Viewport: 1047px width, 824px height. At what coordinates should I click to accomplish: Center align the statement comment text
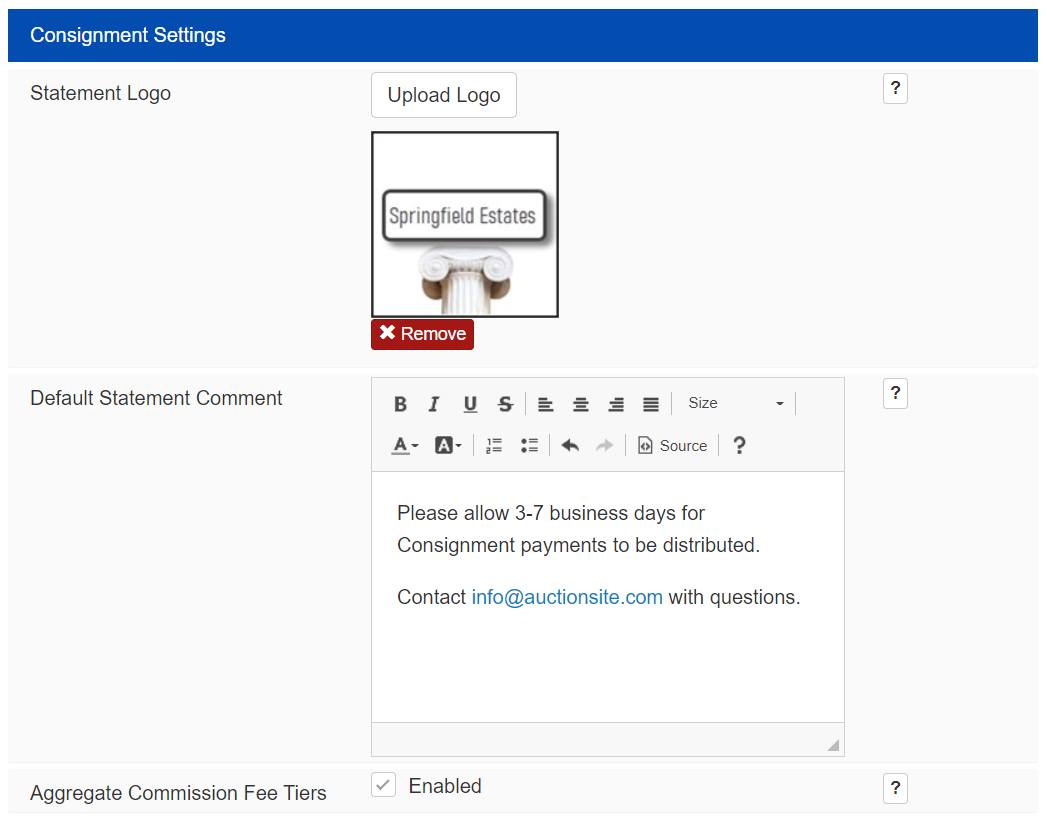(580, 404)
